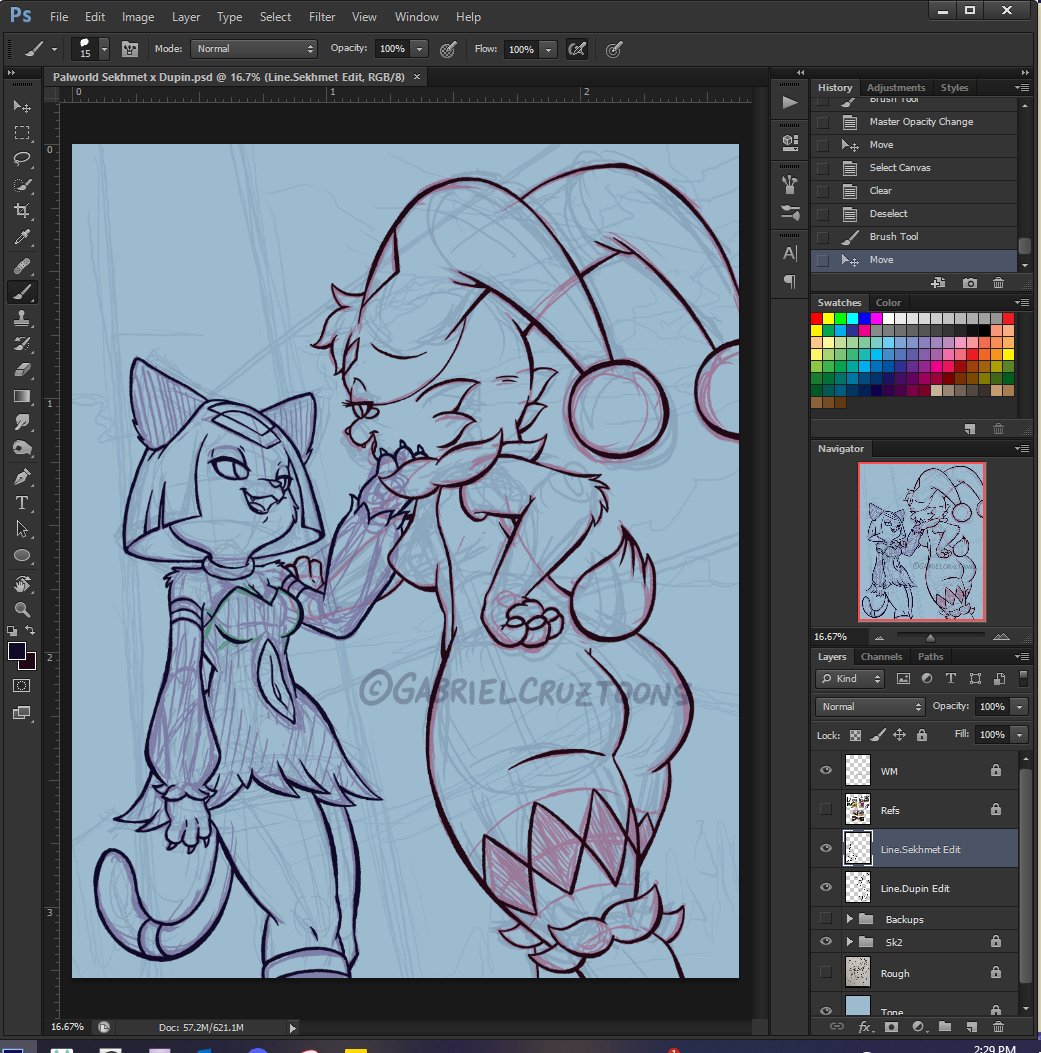Delete current history state trash icon
The width and height of the screenshot is (1041, 1053).
click(998, 283)
